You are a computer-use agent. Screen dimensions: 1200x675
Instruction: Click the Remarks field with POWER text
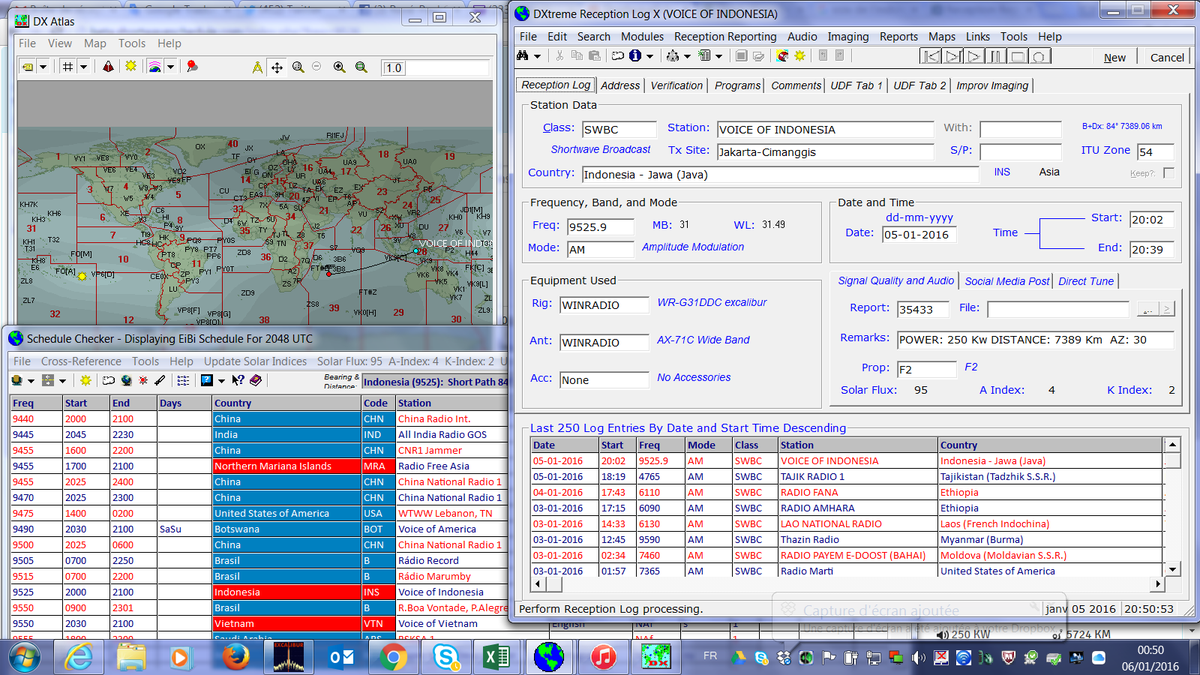(x=1036, y=339)
